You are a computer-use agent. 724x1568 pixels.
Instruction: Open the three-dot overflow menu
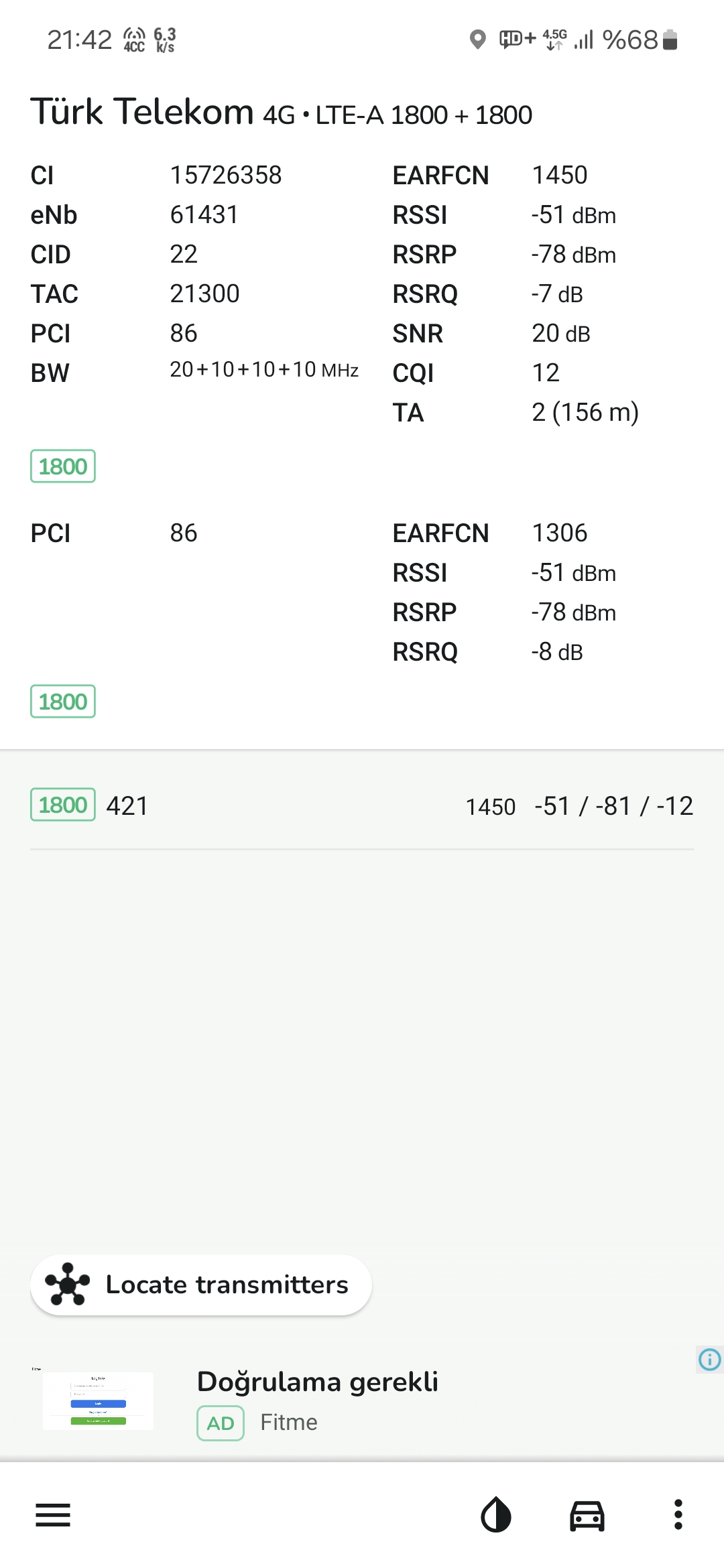coord(678,1515)
